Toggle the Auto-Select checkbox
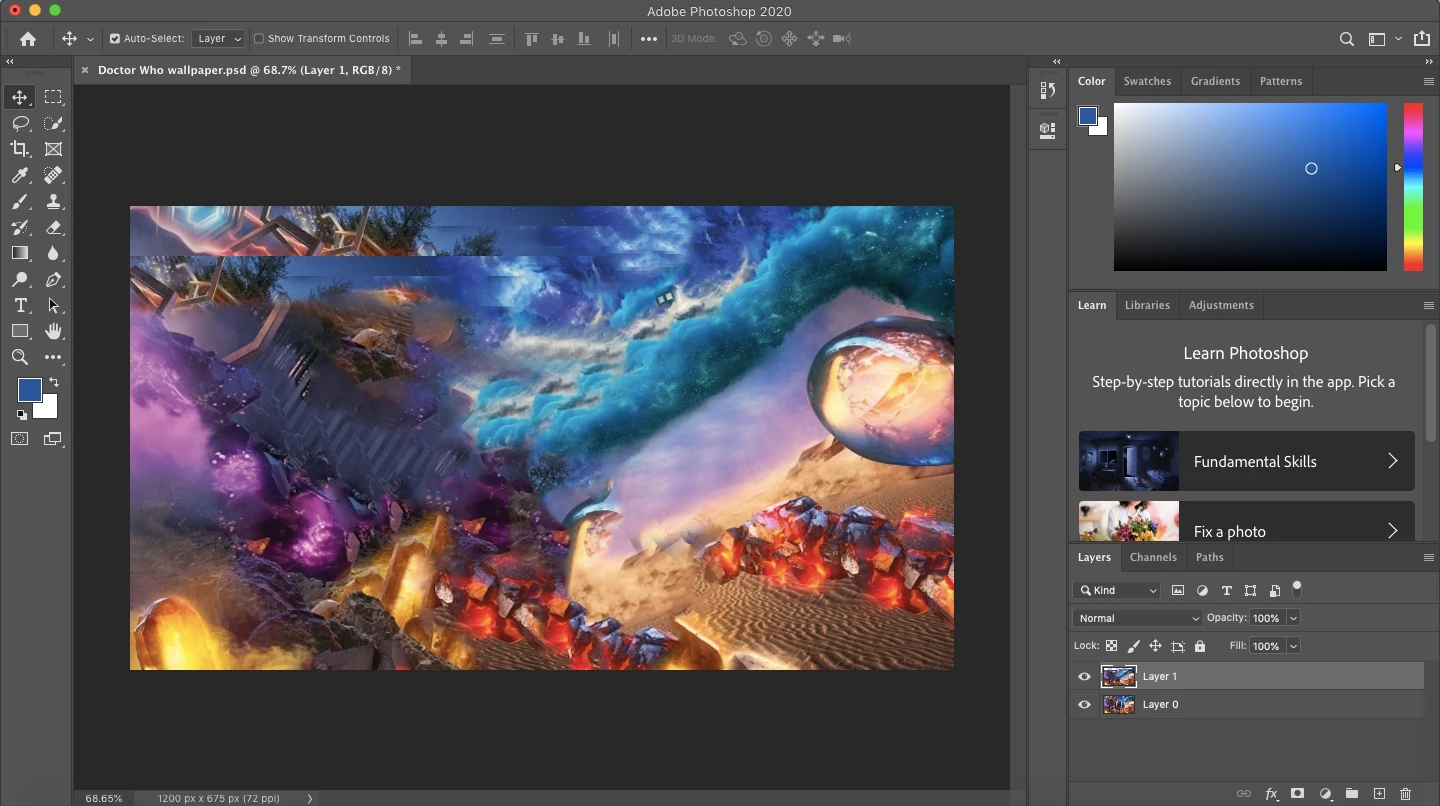Image resolution: width=1440 pixels, height=806 pixels. 115,39
